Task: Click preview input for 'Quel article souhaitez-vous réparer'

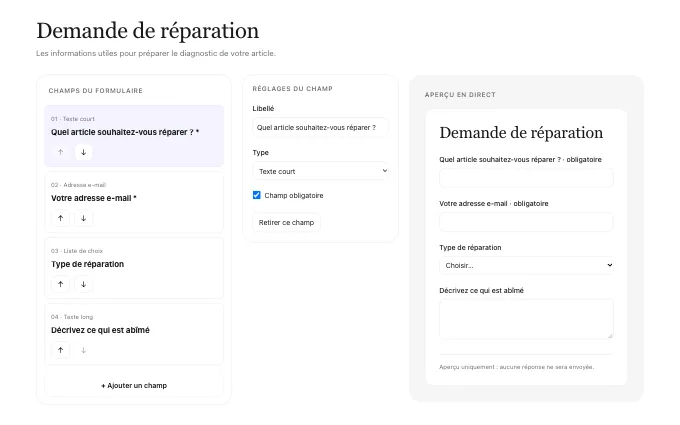Action: pyautogui.click(x=526, y=178)
